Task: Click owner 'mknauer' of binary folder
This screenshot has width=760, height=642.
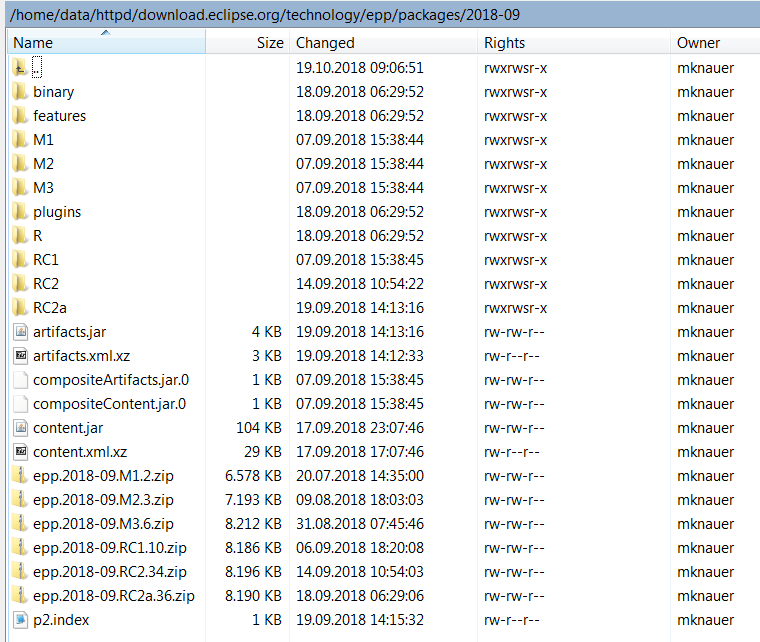Action: tap(705, 92)
